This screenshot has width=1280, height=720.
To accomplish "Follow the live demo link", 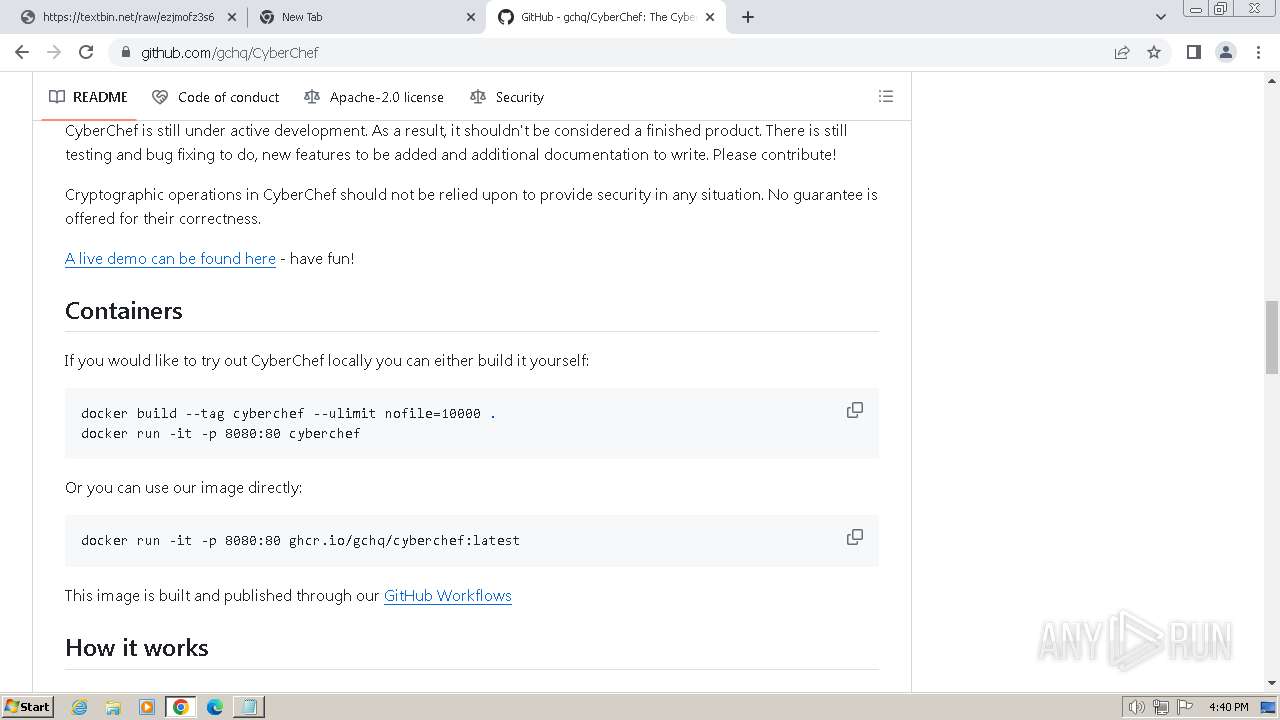I will click(x=170, y=258).
